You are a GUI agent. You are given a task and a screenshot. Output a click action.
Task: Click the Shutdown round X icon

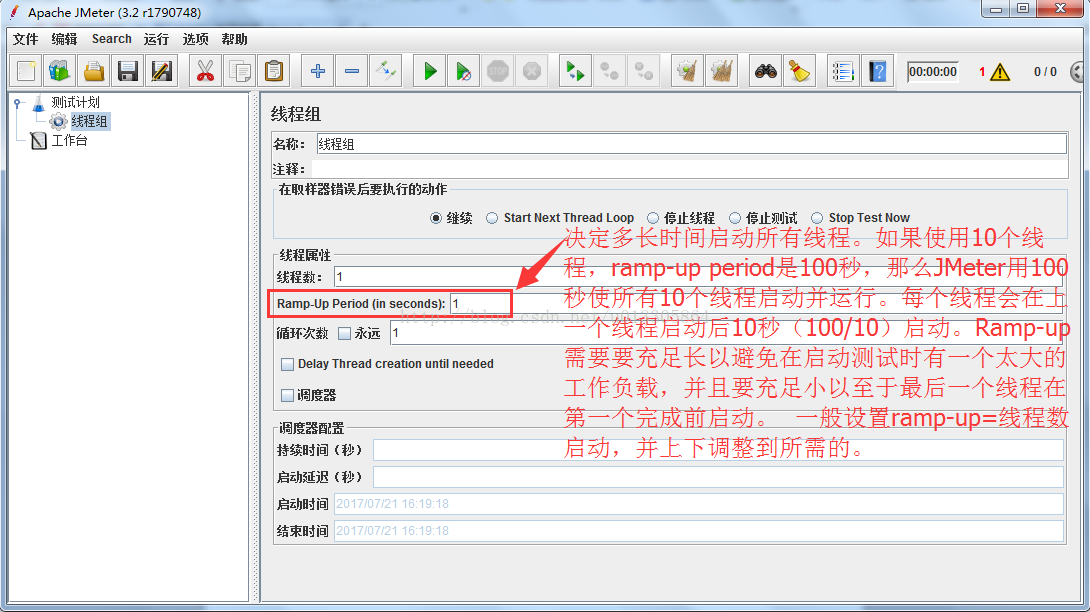click(532, 71)
